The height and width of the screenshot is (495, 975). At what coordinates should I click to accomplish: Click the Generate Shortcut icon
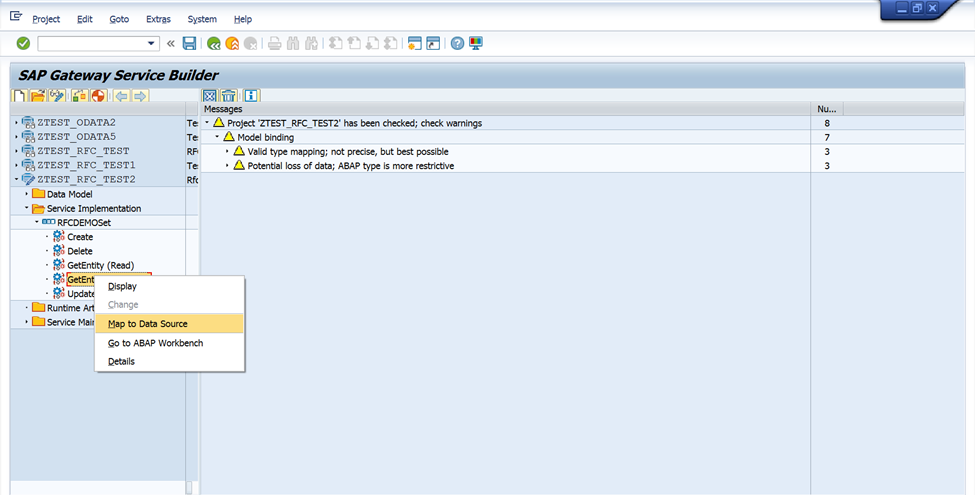[x=433, y=43]
